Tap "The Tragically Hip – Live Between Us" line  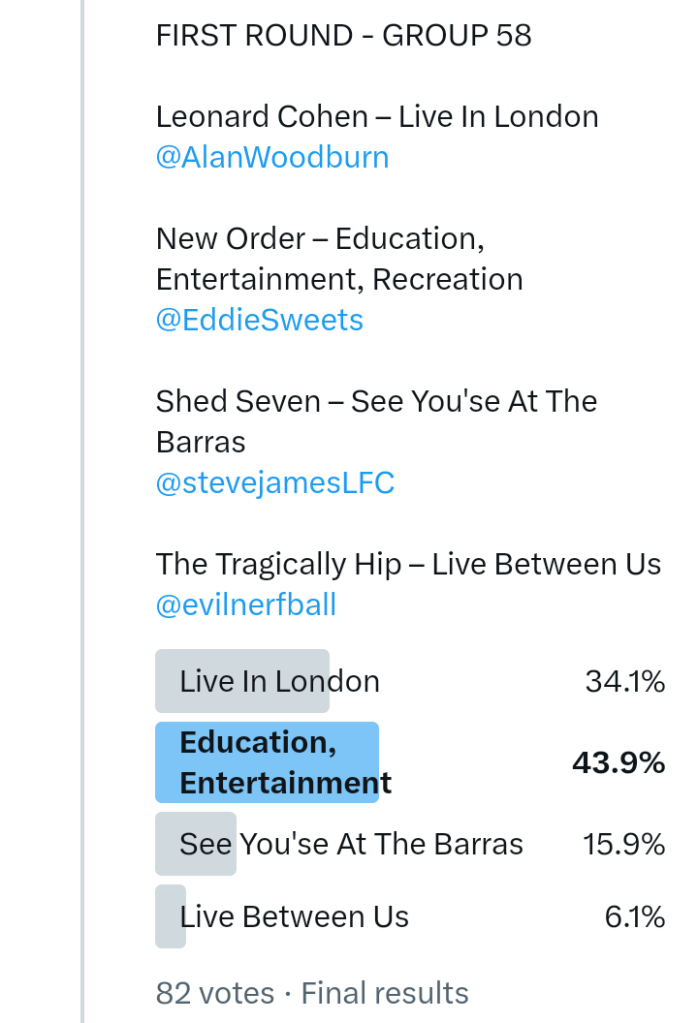tap(408, 564)
